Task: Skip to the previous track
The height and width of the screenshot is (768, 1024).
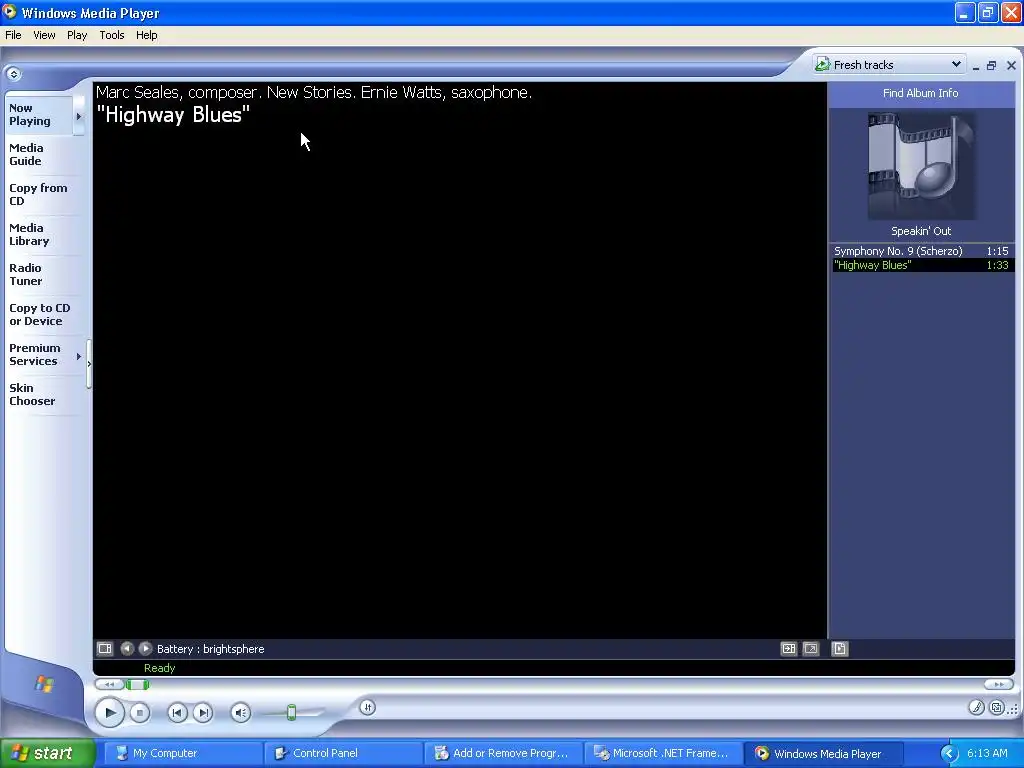Action: [177, 713]
